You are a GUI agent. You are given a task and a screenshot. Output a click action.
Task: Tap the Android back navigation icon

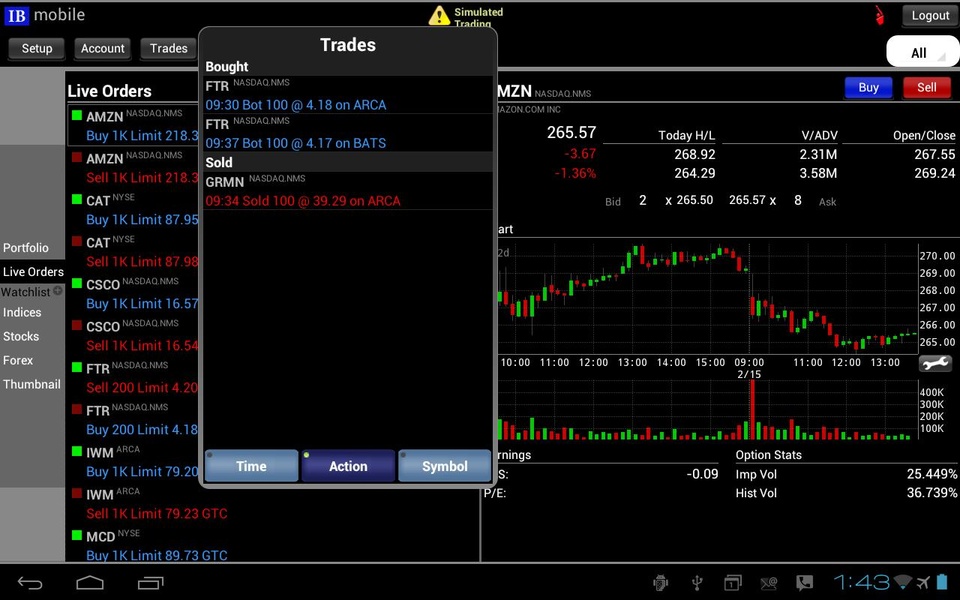(x=29, y=582)
